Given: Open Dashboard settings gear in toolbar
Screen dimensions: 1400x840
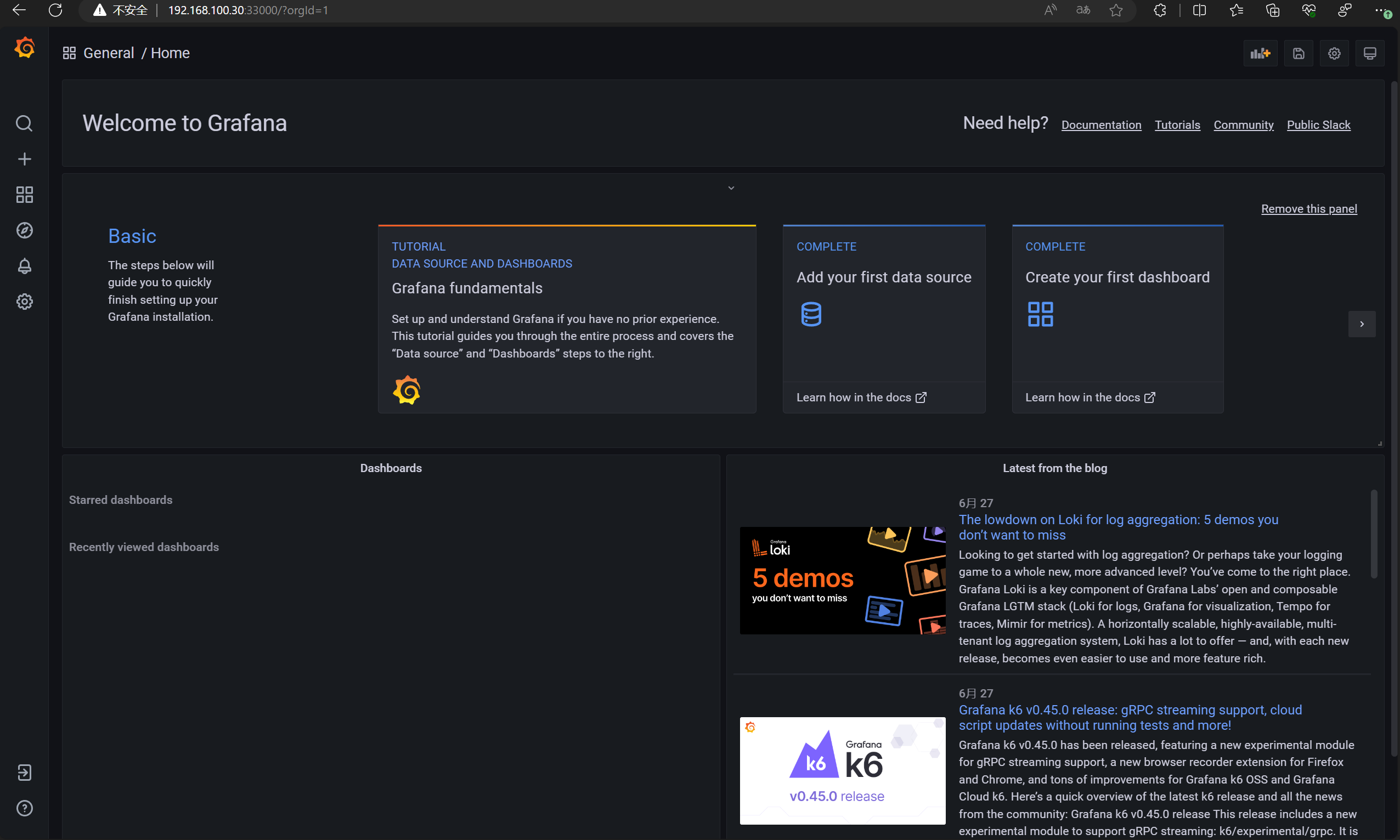Looking at the screenshot, I should pos(1334,53).
